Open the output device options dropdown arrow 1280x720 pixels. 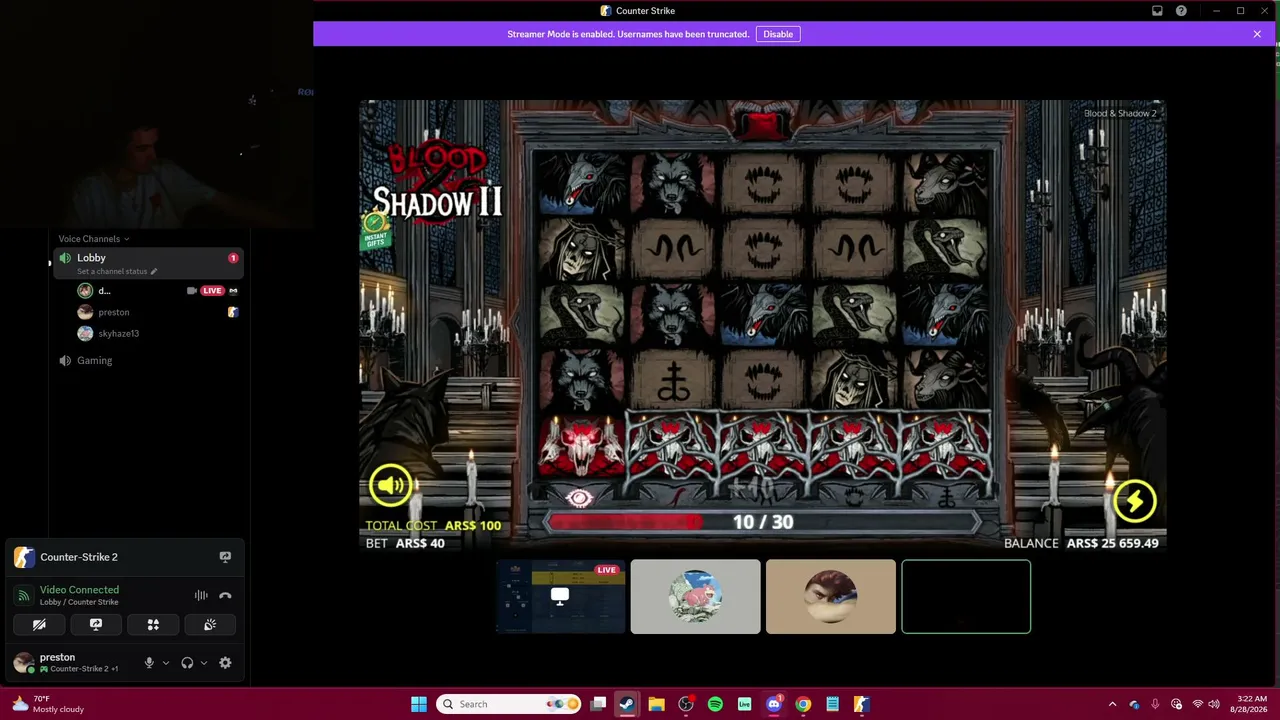click(x=203, y=663)
